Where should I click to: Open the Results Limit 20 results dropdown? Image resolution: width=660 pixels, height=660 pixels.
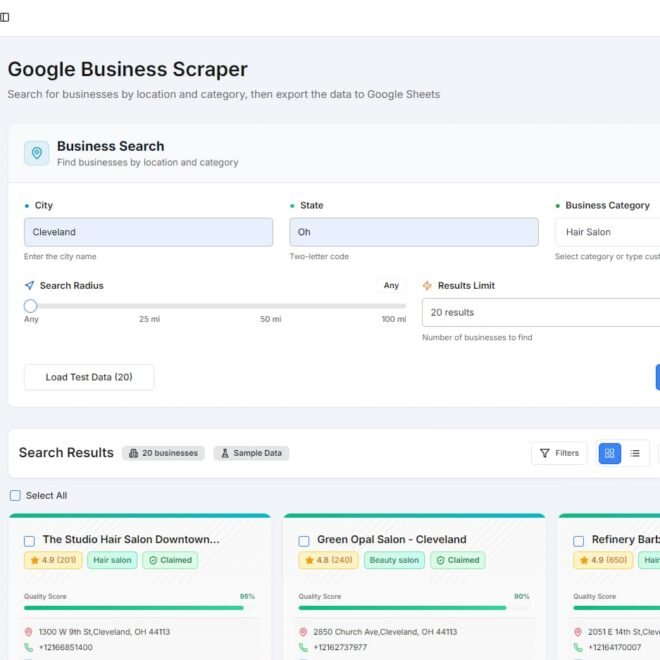[541, 312]
